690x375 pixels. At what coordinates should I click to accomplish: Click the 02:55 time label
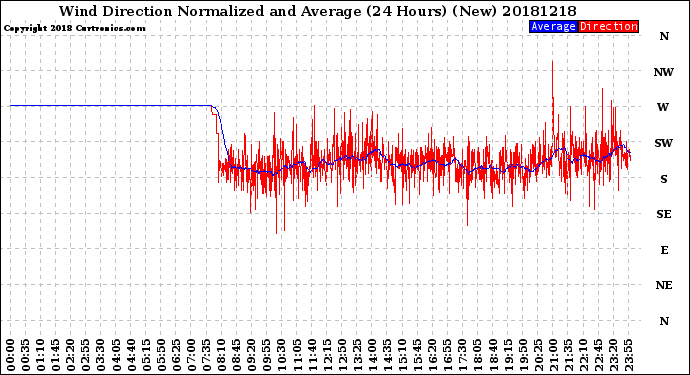tap(86, 355)
